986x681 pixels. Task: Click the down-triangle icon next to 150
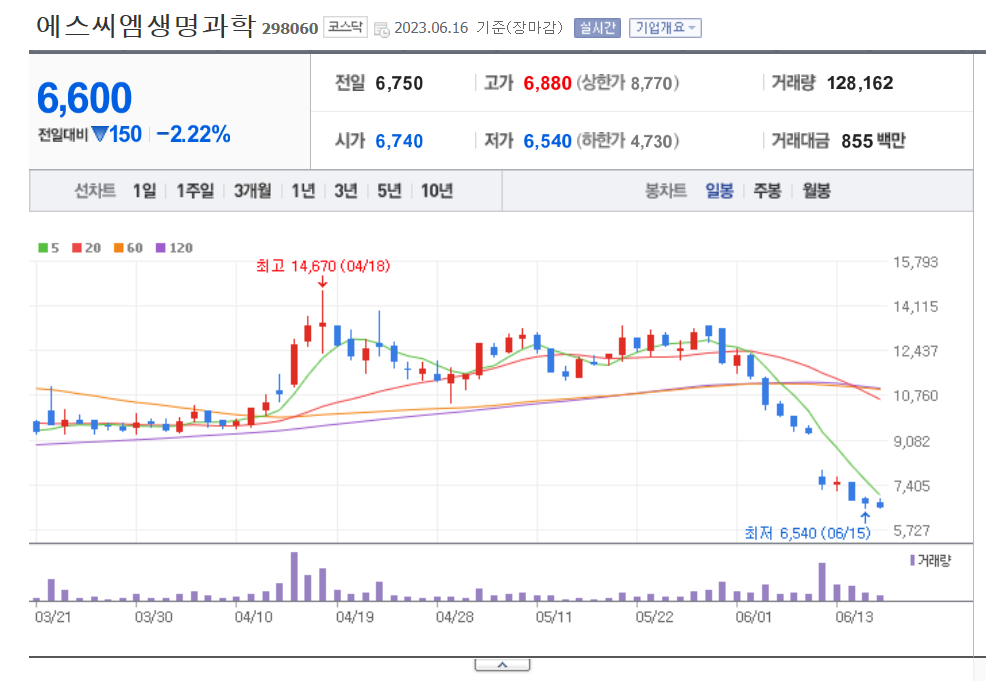tap(100, 134)
